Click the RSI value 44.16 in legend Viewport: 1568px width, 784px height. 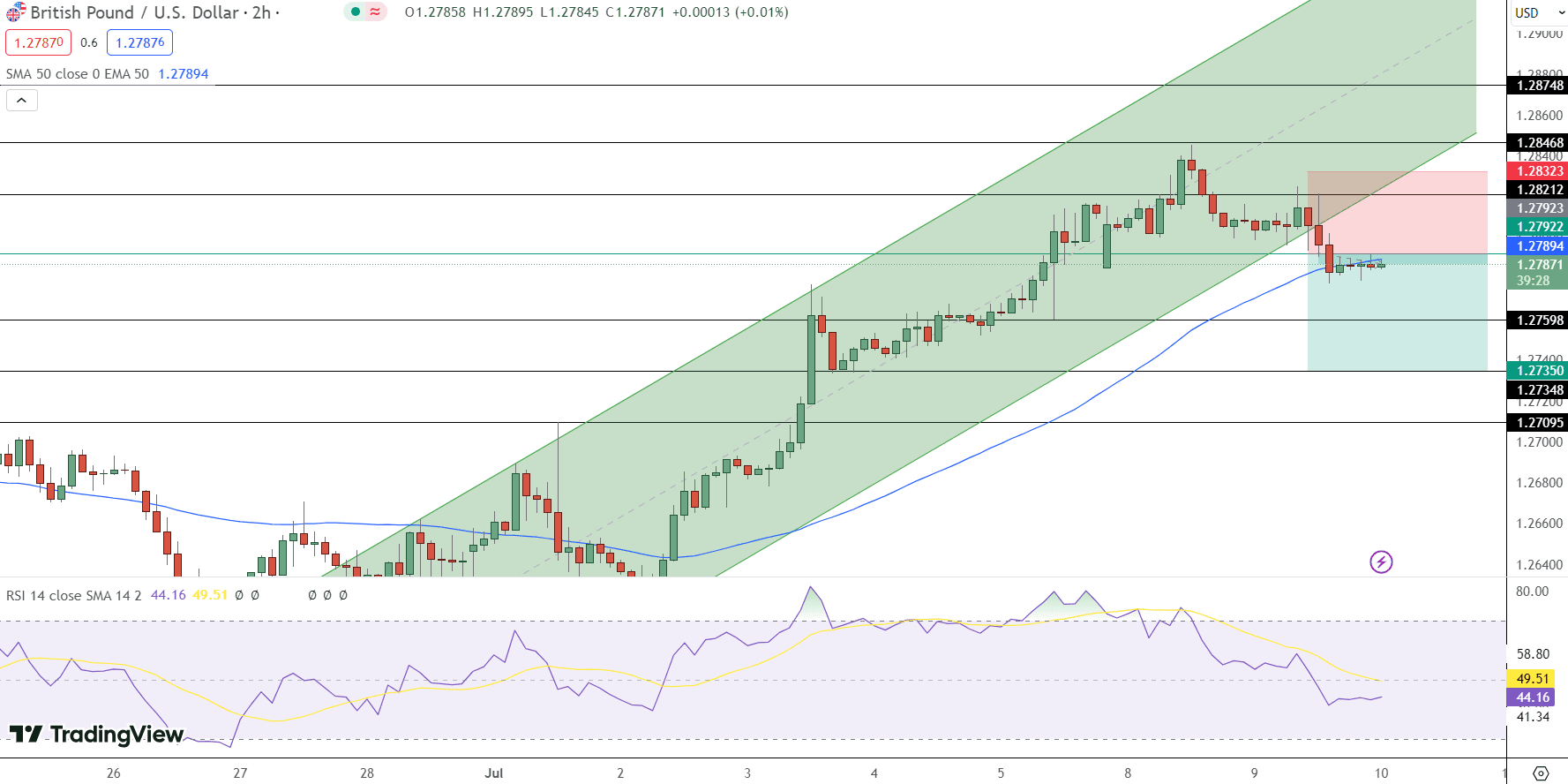point(169,596)
